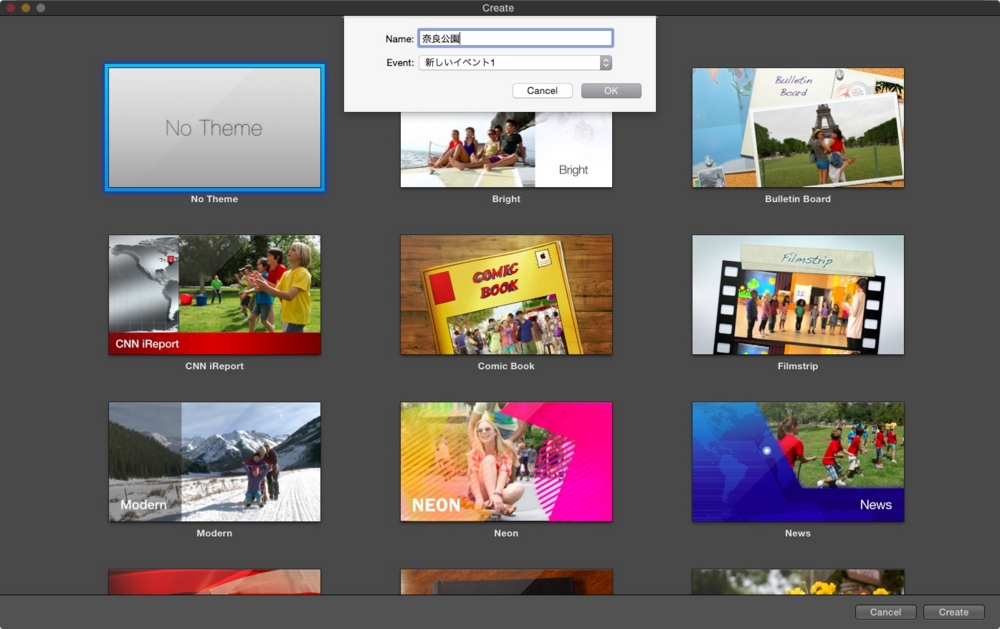The height and width of the screenshot is (629, 1000).
Task: Click the Create button at bottom right
Action: pyautogui.click(x=953, y=612)
